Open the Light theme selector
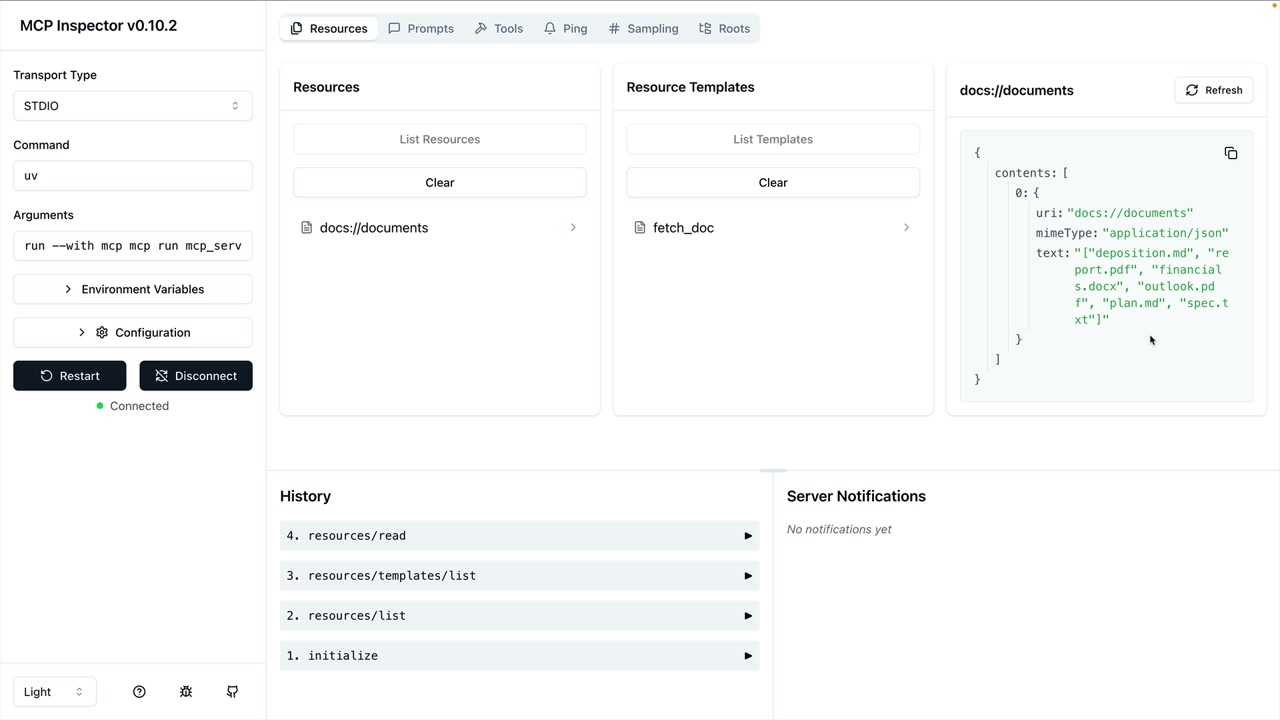The height and width of the screenshot is (720, 1280). click(54, 692)
